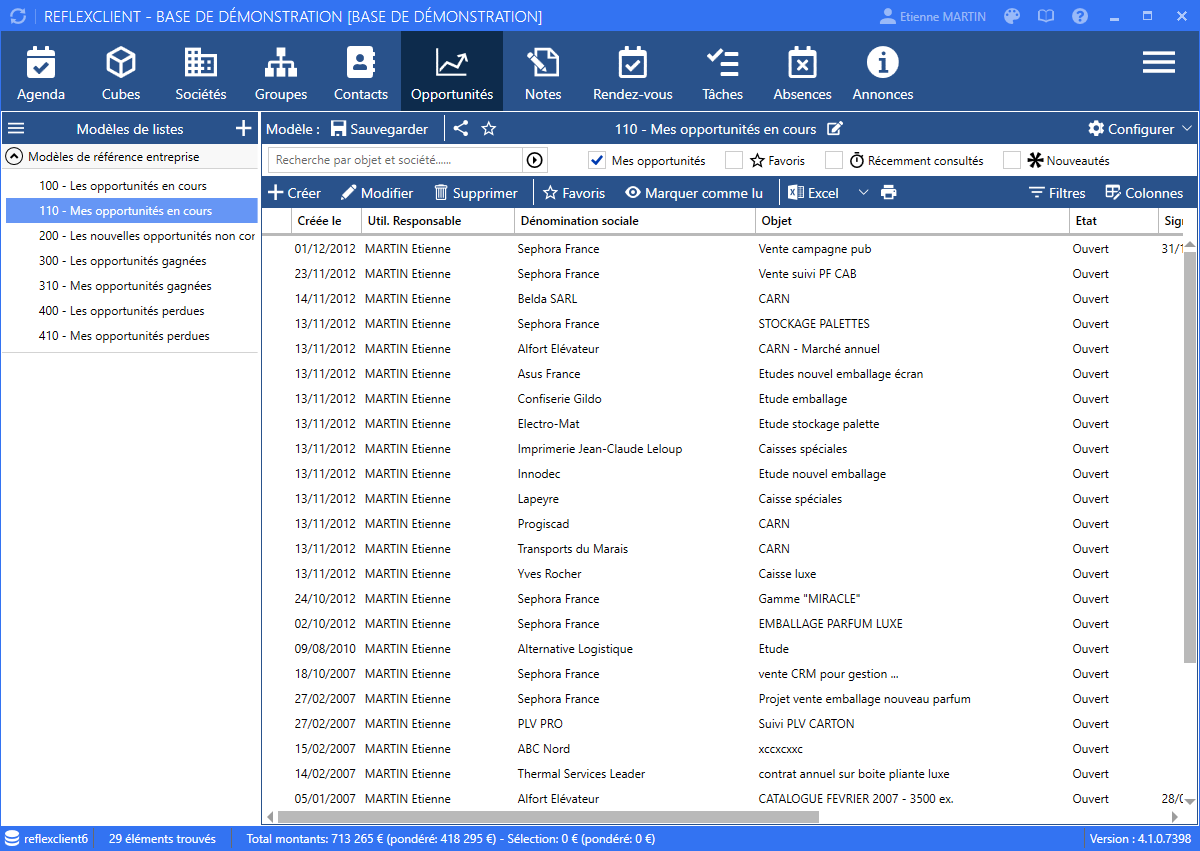
Task: Open the color theme palette icon
Action: [x=1013, y=16]
